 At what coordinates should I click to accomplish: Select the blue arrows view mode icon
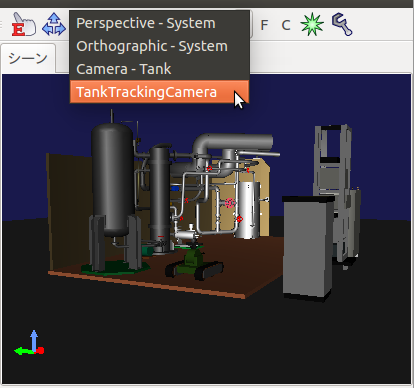pos(54,24)
